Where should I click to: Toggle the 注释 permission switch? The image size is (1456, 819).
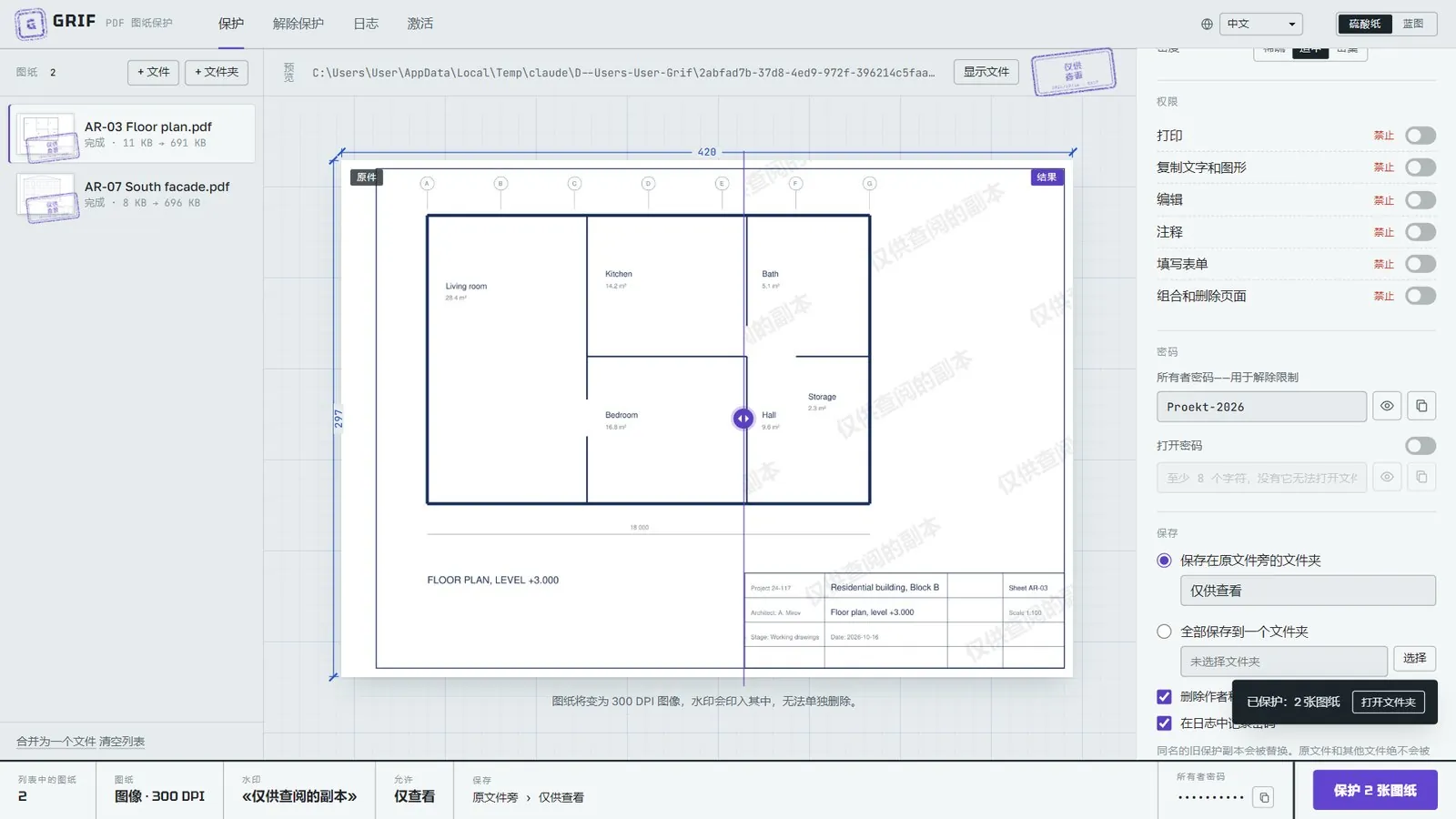click(x=1421, y=232)
